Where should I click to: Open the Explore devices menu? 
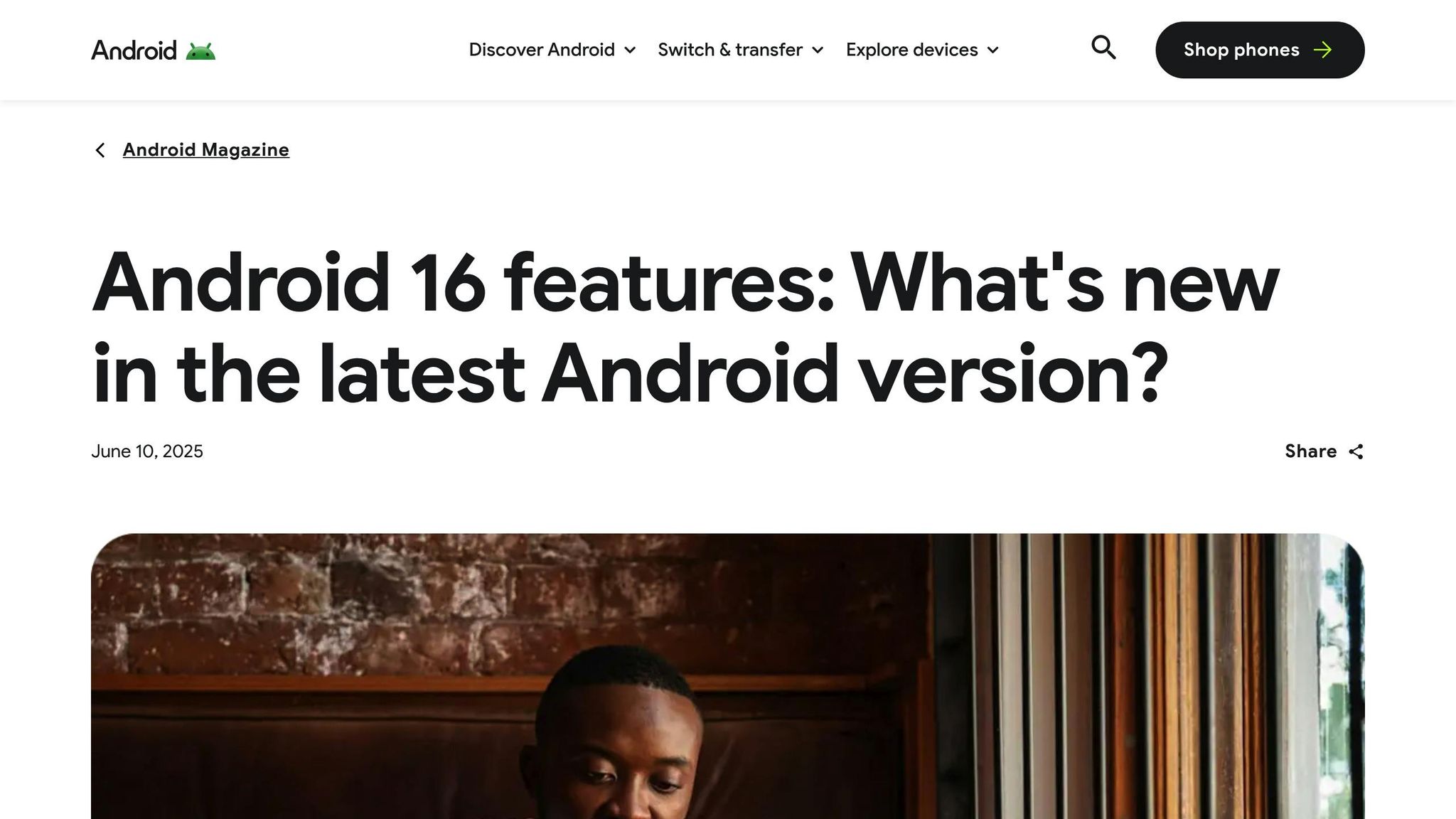[922, 50]
